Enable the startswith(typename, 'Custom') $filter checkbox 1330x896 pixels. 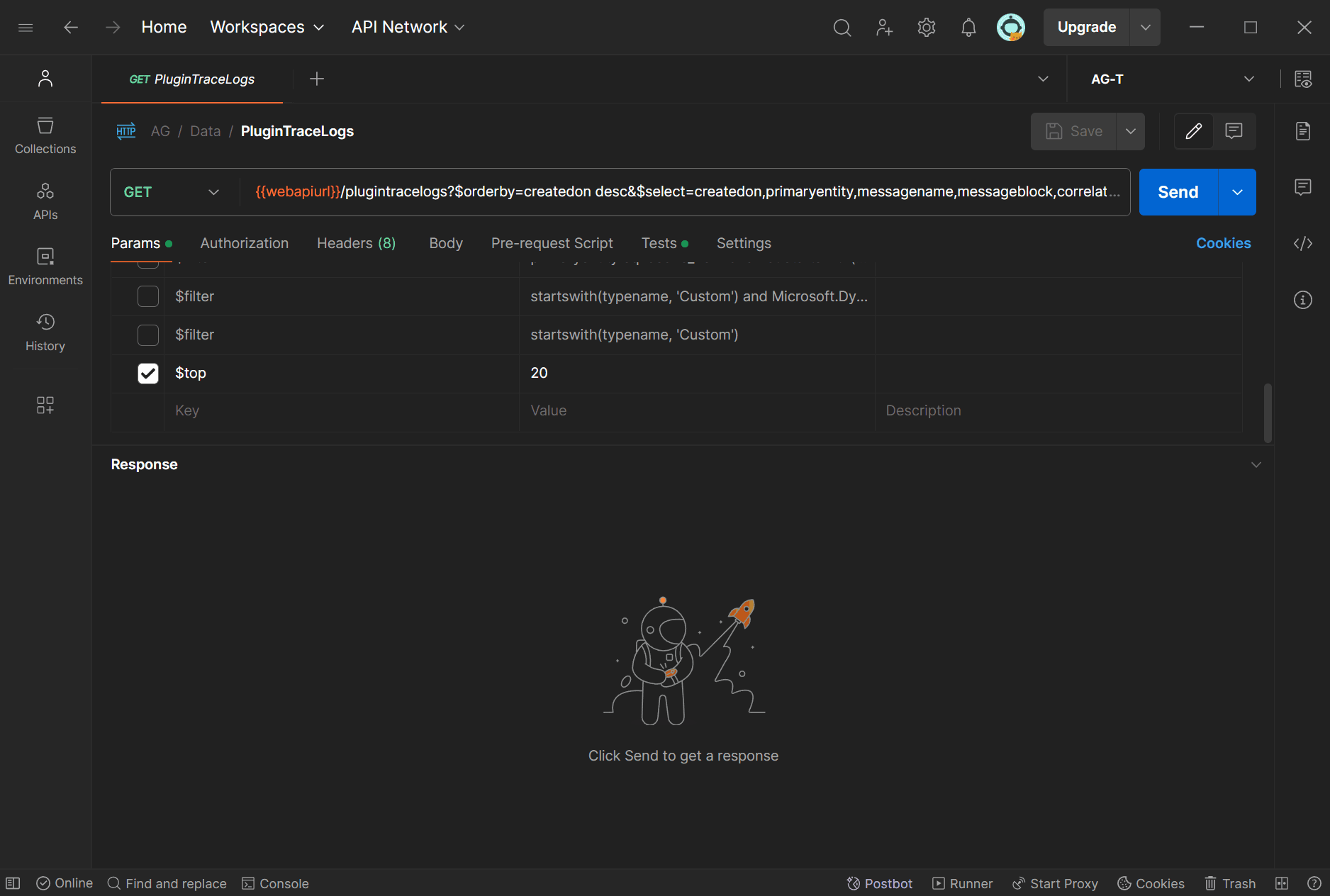pyautogui.click(x=148, y=335)
